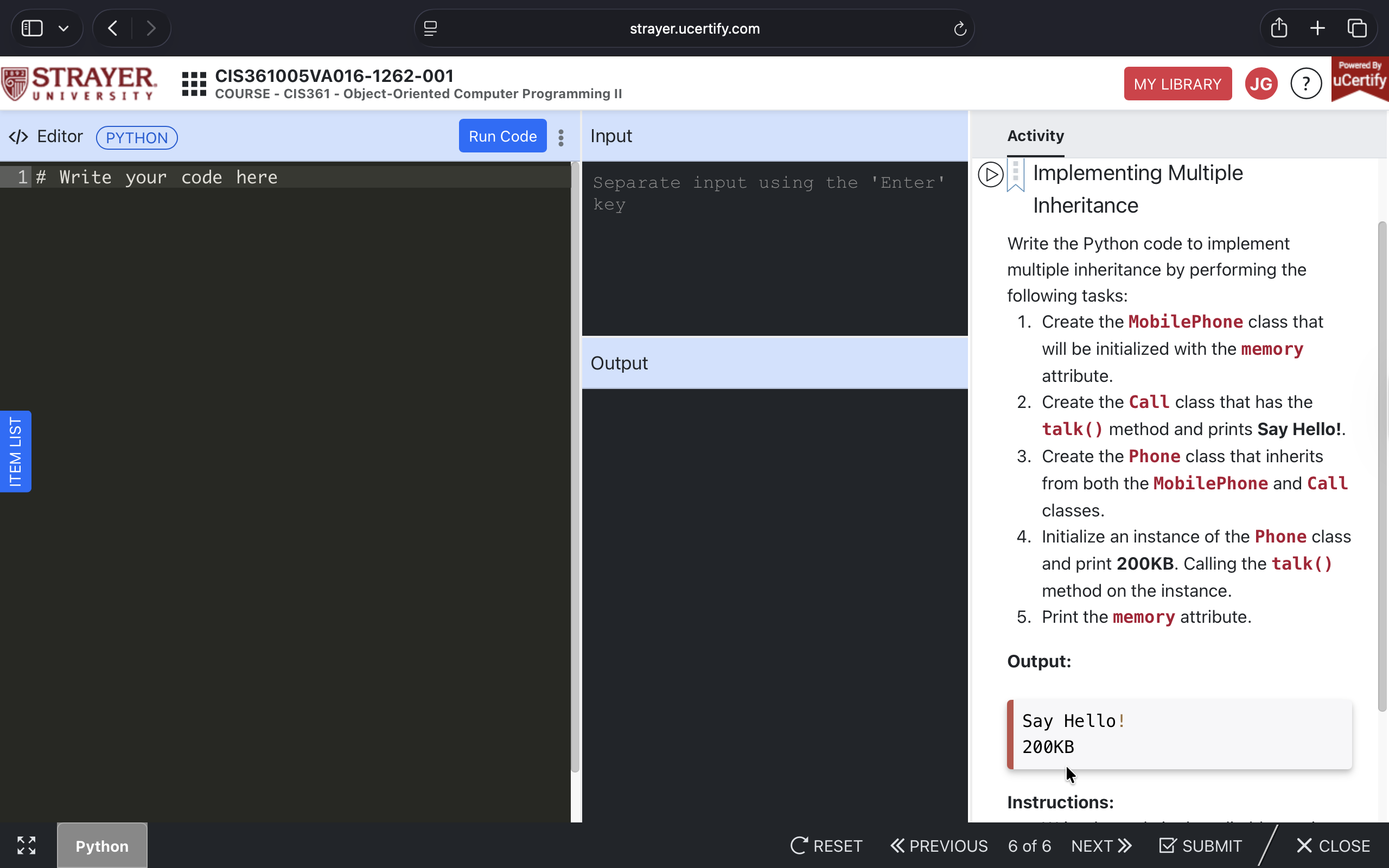Run the code with Run Code button
Viewport: 1389px width, 868px height.
(502, 136)
